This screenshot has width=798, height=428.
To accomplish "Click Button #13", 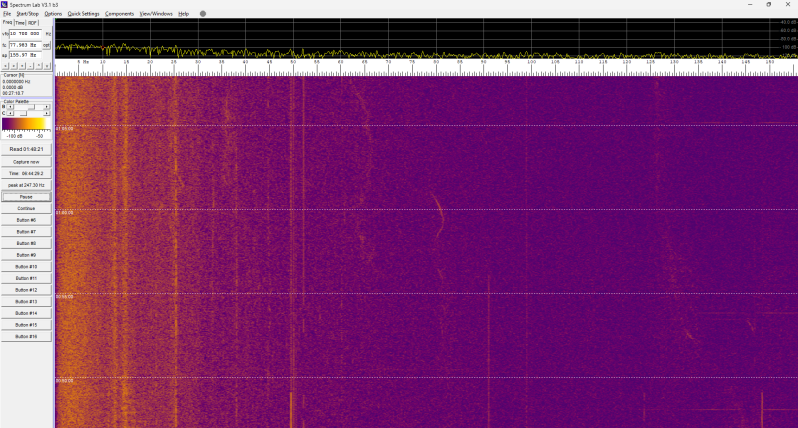I will (x=26, y=302).
